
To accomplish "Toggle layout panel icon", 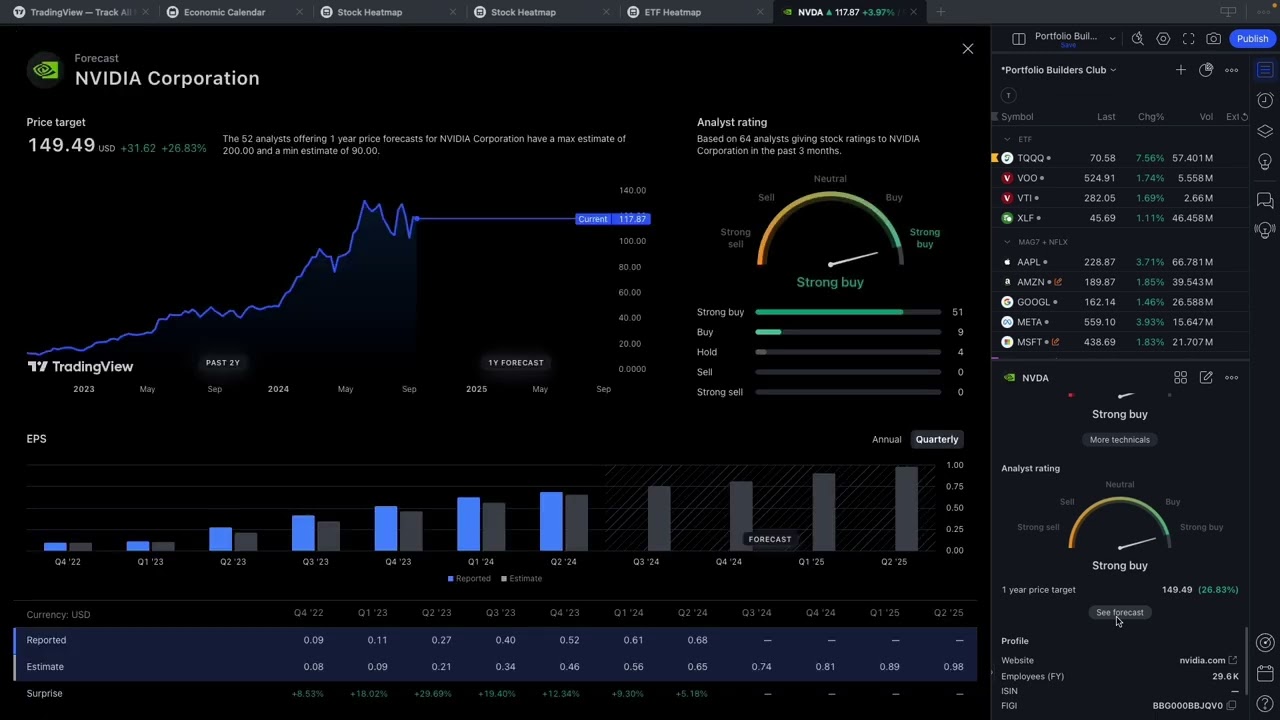I will (1018, 39).
